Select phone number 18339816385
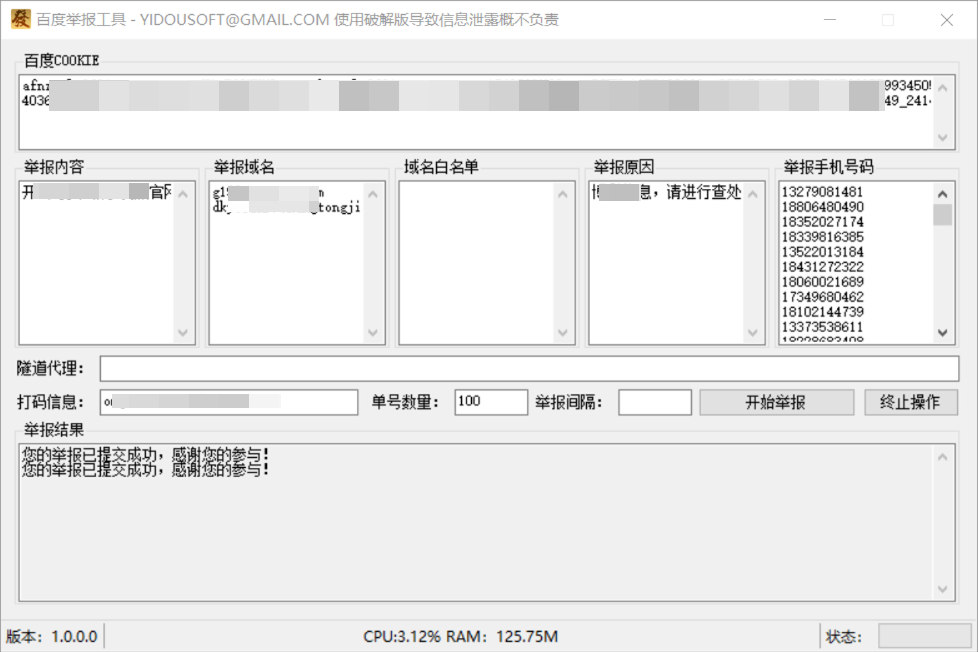Image resolution: width=978 pixels, height=652 pixels. click(x=823, y=236)
